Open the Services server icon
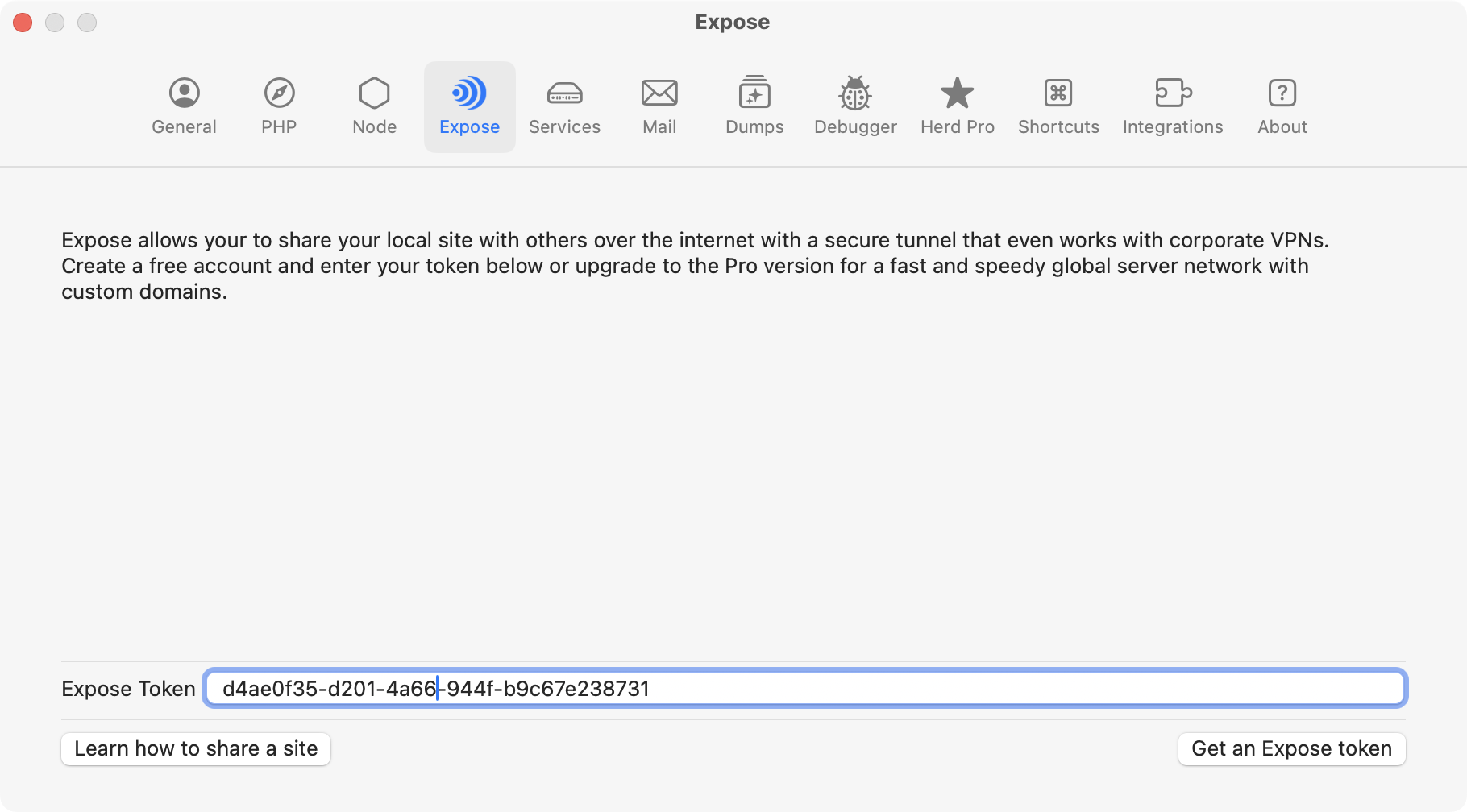Image resolution: width=1467 pixels, height=812 pixels. coord(564,93)
